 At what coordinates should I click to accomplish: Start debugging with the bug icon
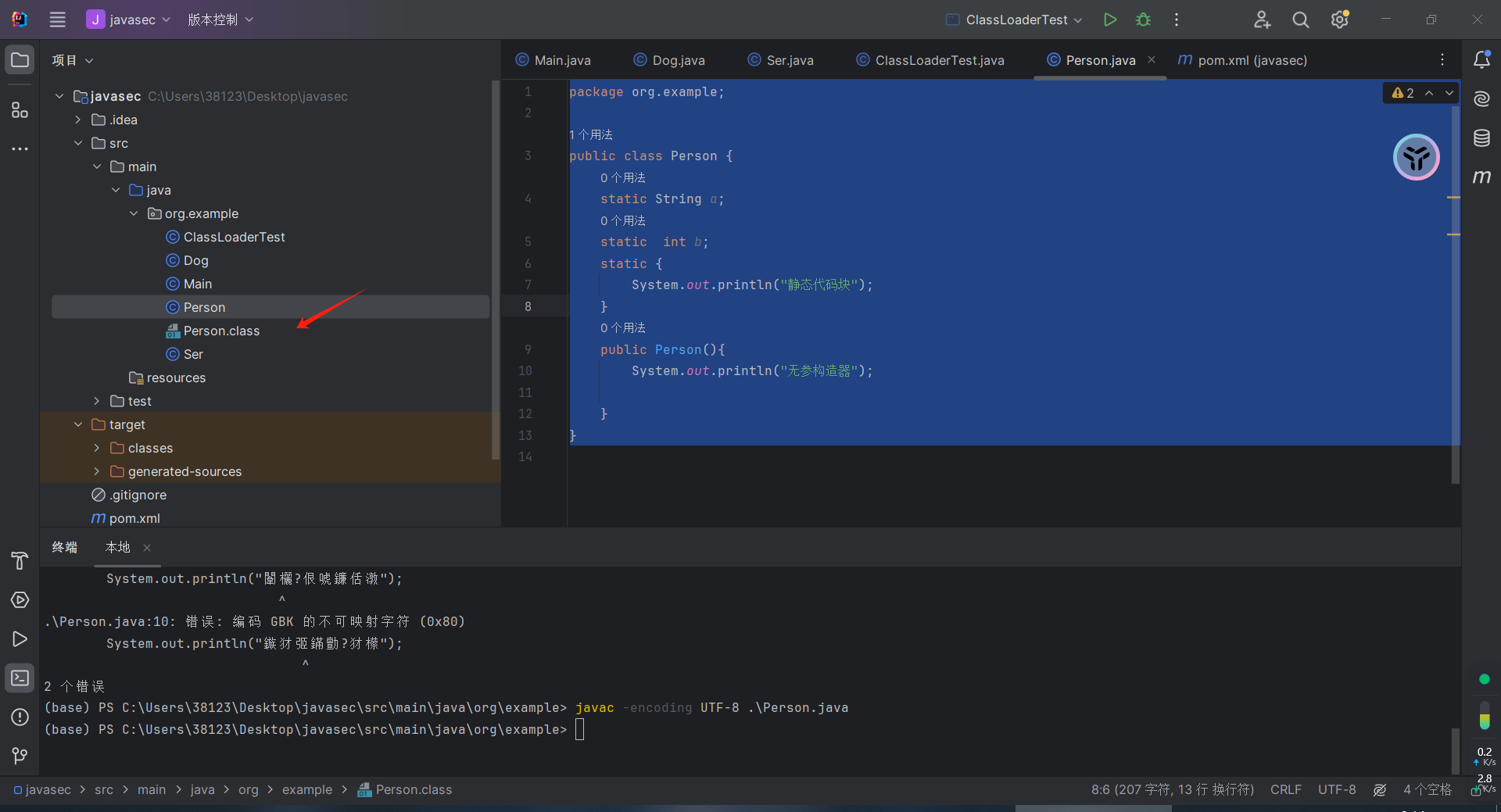pyautogui.click(x=1143, y=20)
